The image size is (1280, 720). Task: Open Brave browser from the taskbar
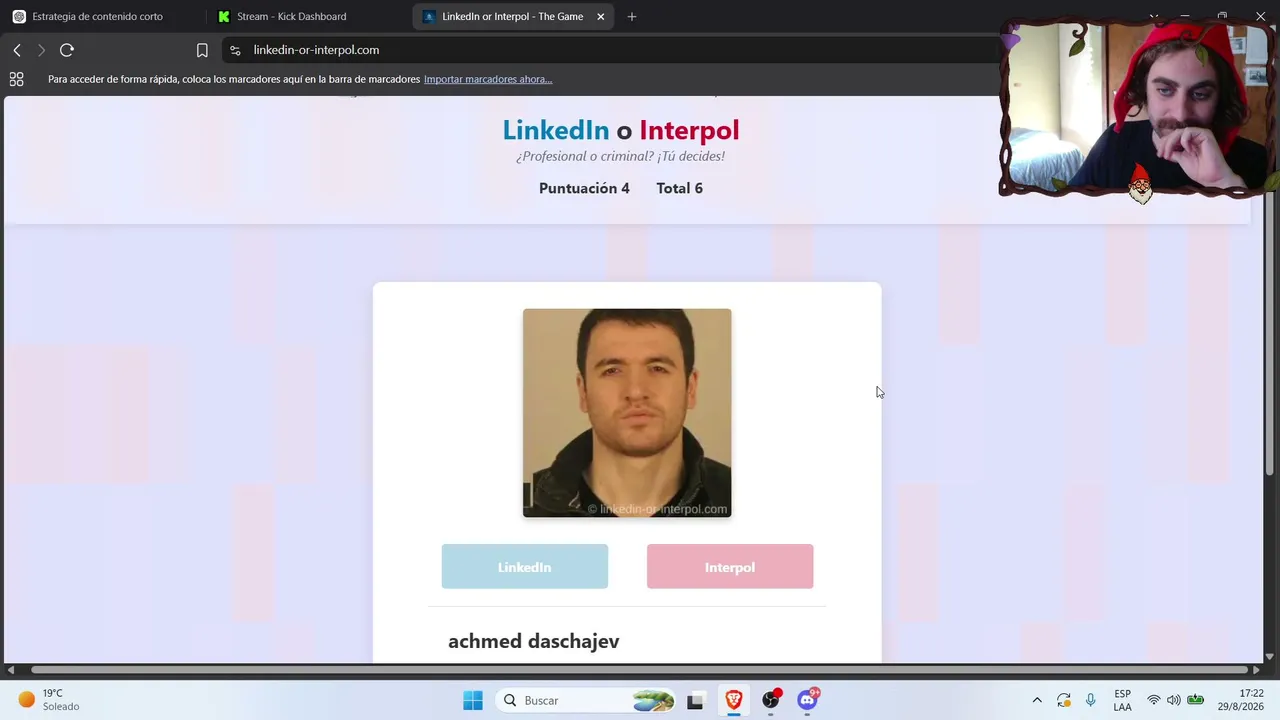pyautogui.click(x=734, y=700)
